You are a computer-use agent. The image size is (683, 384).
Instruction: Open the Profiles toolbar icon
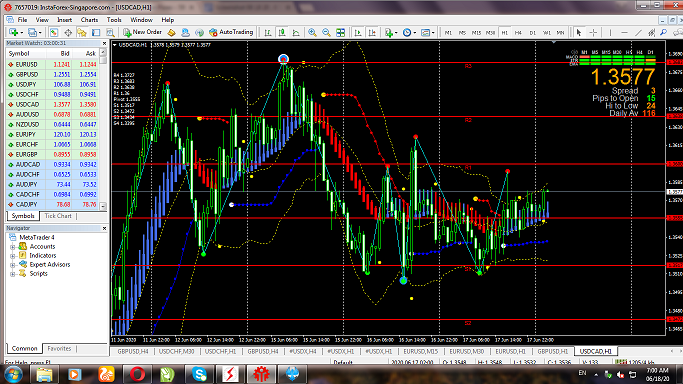click(32, 32)
